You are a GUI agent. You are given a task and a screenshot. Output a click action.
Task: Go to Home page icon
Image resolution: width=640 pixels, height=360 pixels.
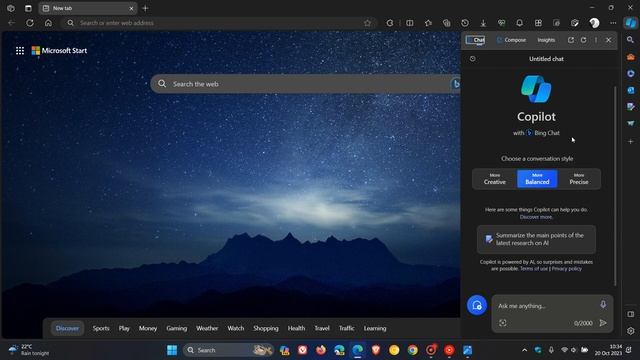click(x=48, y=23)
